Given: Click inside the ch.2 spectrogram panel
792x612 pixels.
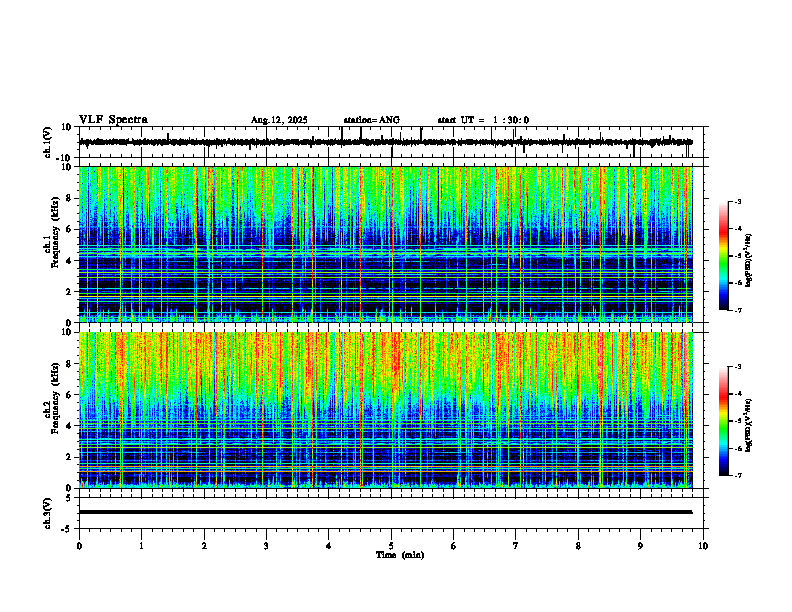Looking at the screenshot, I should click(385, 410).
